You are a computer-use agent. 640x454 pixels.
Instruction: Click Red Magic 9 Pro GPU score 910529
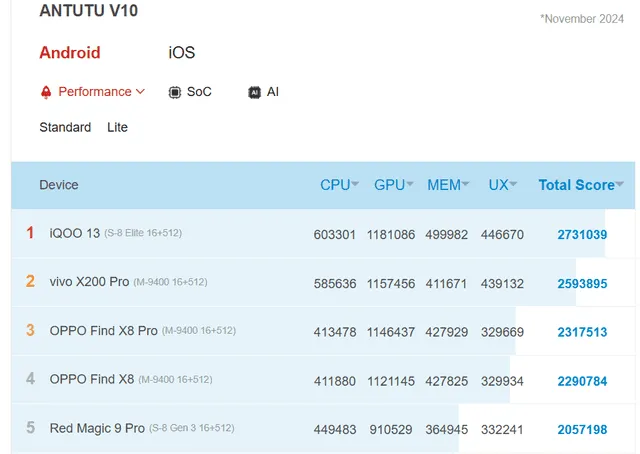tap(391, 430)
